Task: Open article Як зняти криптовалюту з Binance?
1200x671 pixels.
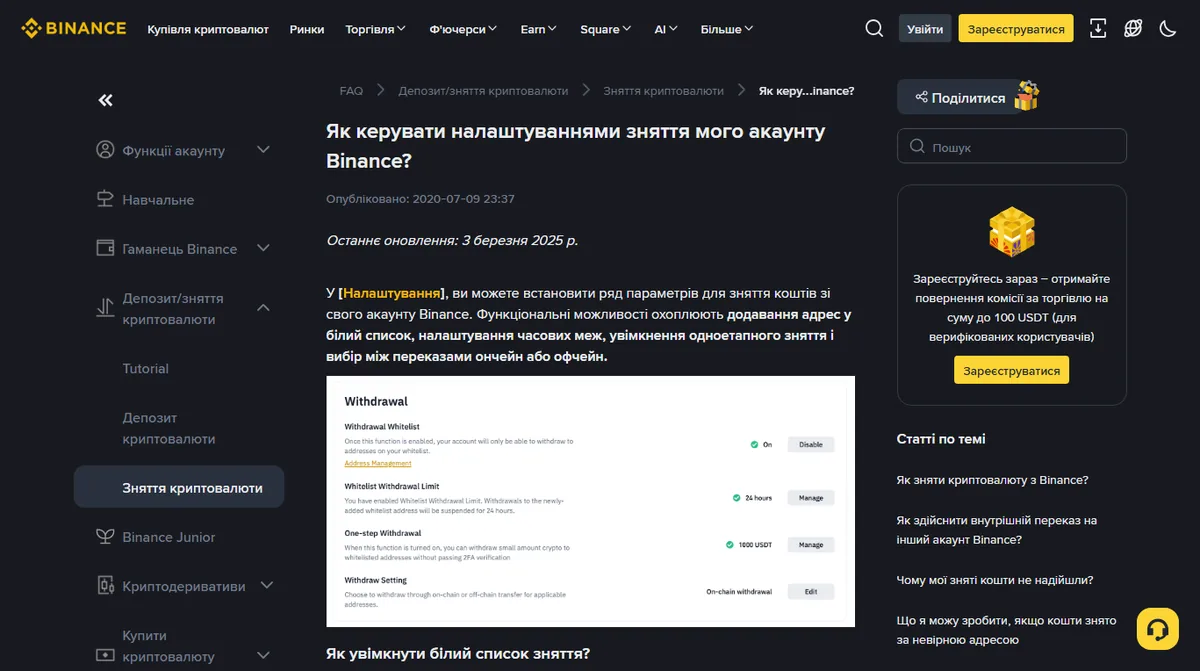Action: point(993,479)
